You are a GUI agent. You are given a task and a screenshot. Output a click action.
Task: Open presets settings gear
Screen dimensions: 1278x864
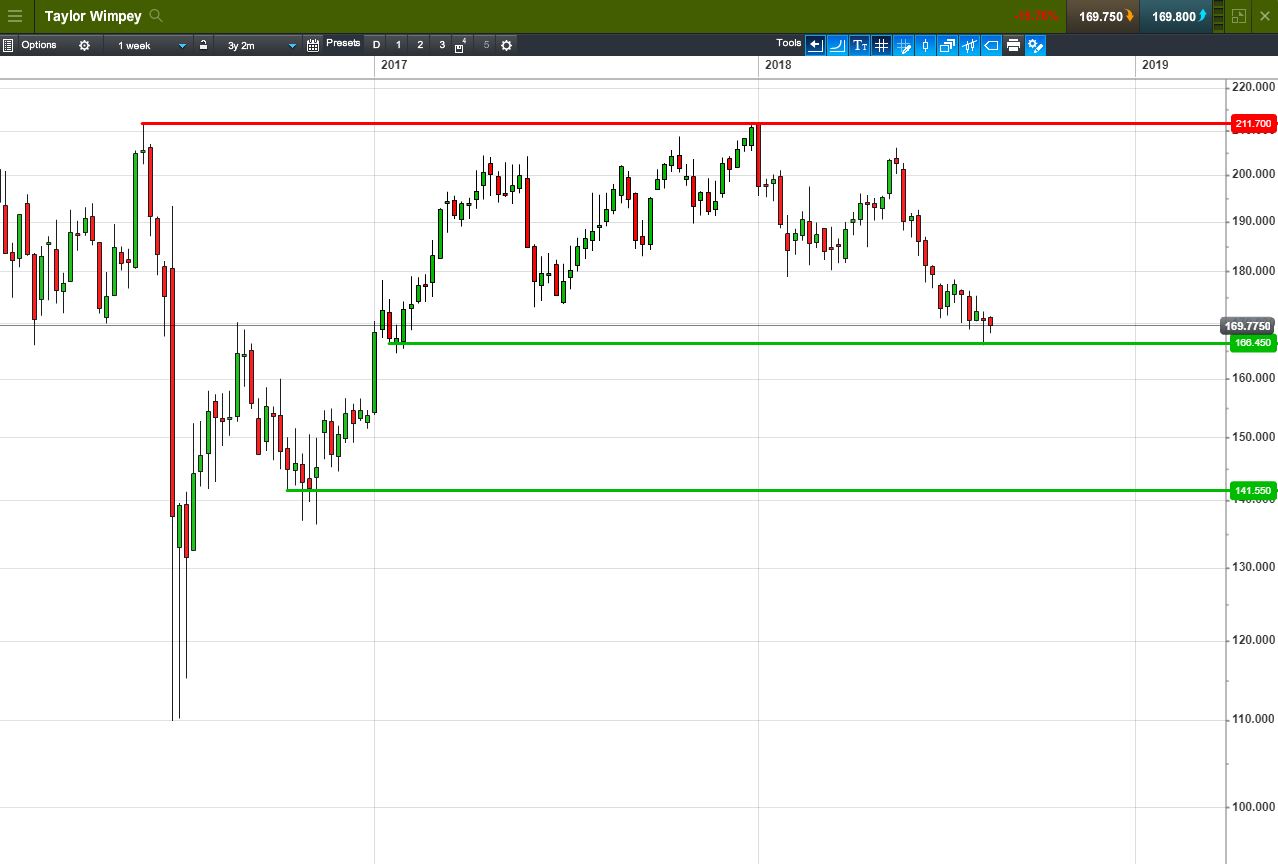[x=506, y=45]
